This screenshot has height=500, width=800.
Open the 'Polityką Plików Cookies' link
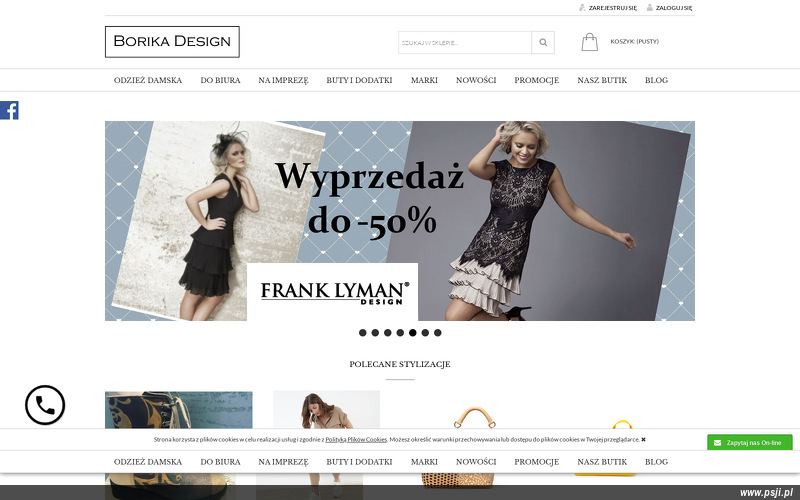pos(356,439)
